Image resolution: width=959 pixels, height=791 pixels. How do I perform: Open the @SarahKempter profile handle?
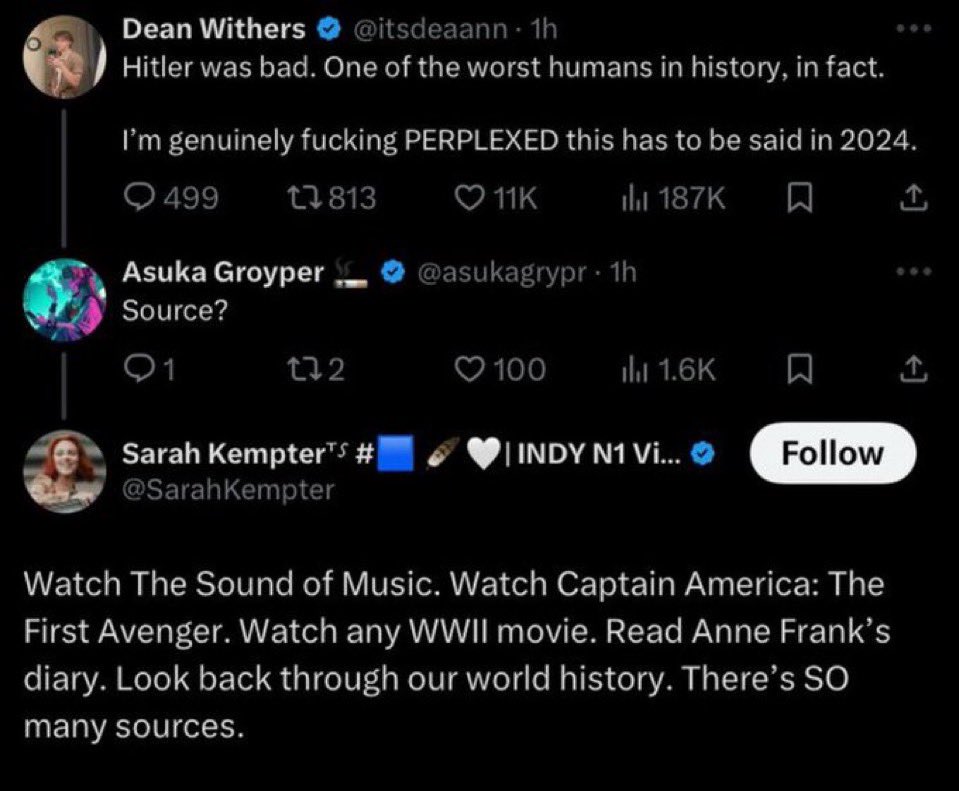pyautogui.click(x=228, y=489)
